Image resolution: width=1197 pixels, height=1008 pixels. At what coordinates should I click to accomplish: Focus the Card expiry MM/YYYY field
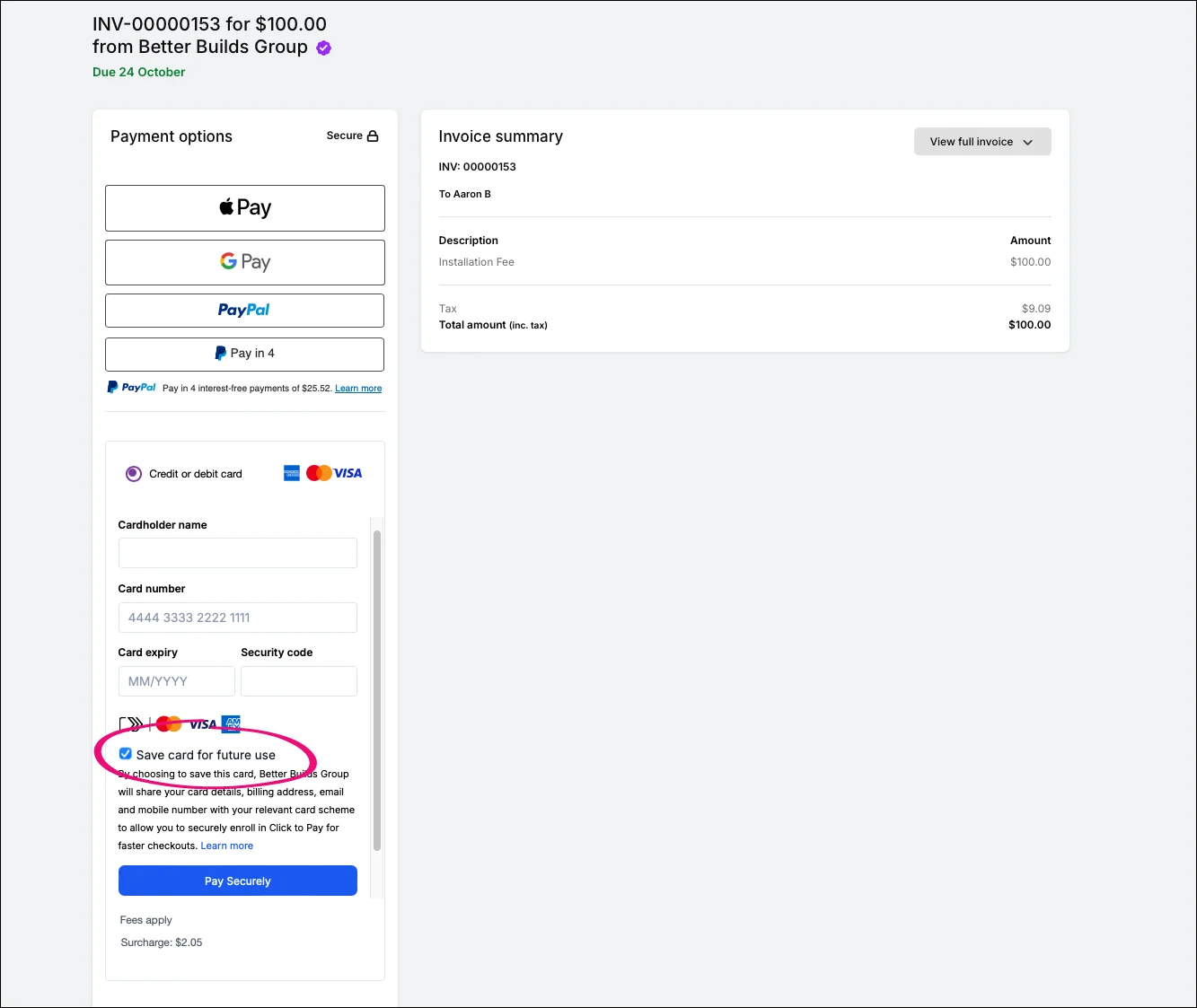pos(177,681)
